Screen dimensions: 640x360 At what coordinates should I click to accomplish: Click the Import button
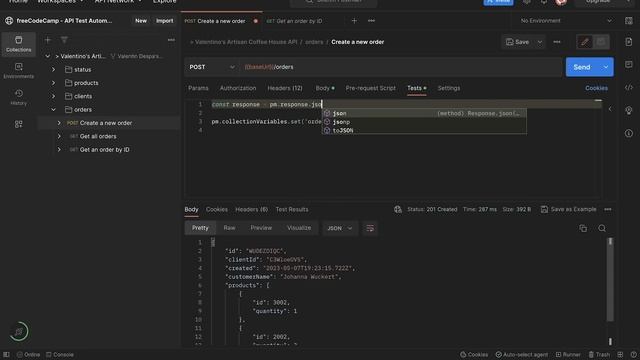pos(164,21)
